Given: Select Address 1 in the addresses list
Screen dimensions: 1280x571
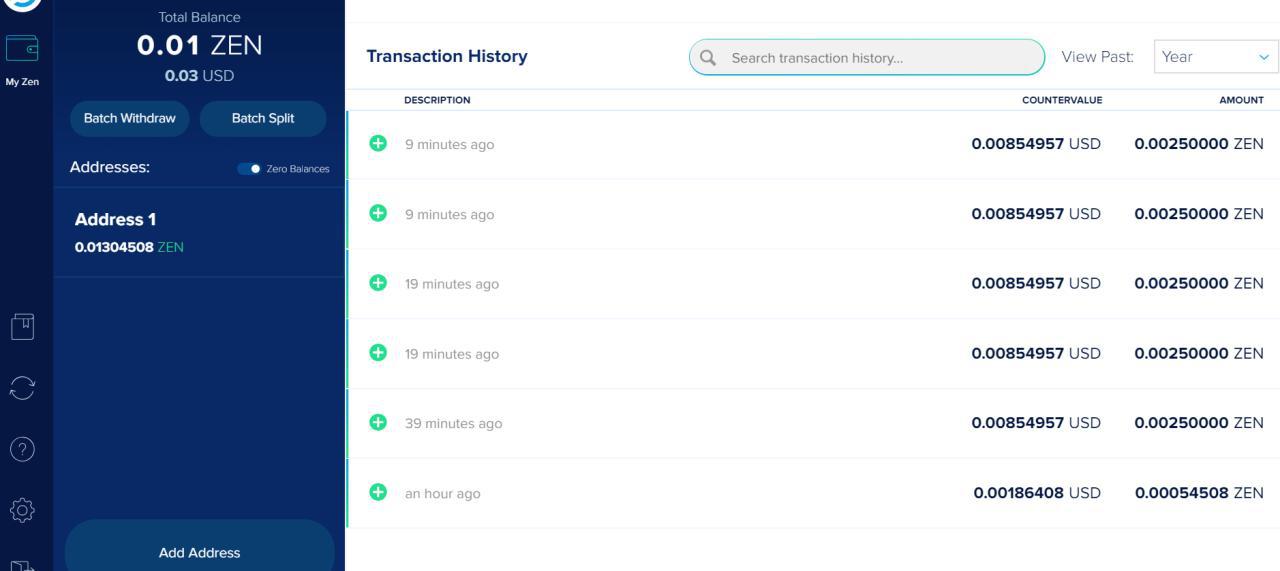Looking at the screenshot, I should click(x=199, y=232).
